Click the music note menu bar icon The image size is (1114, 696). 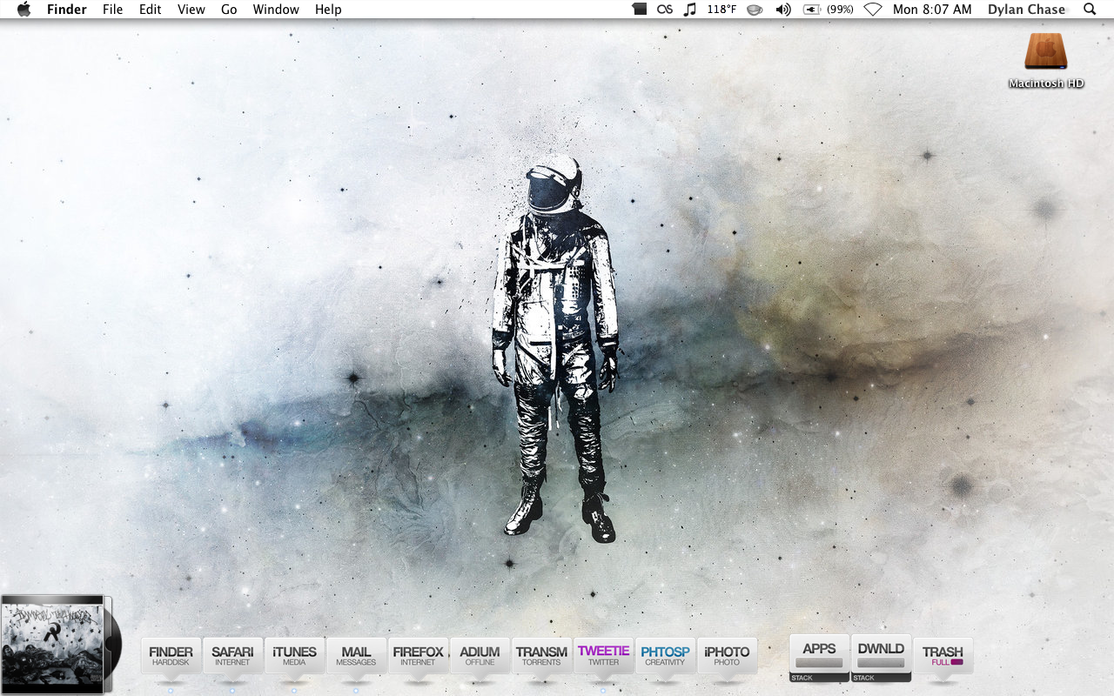[689, 9]
